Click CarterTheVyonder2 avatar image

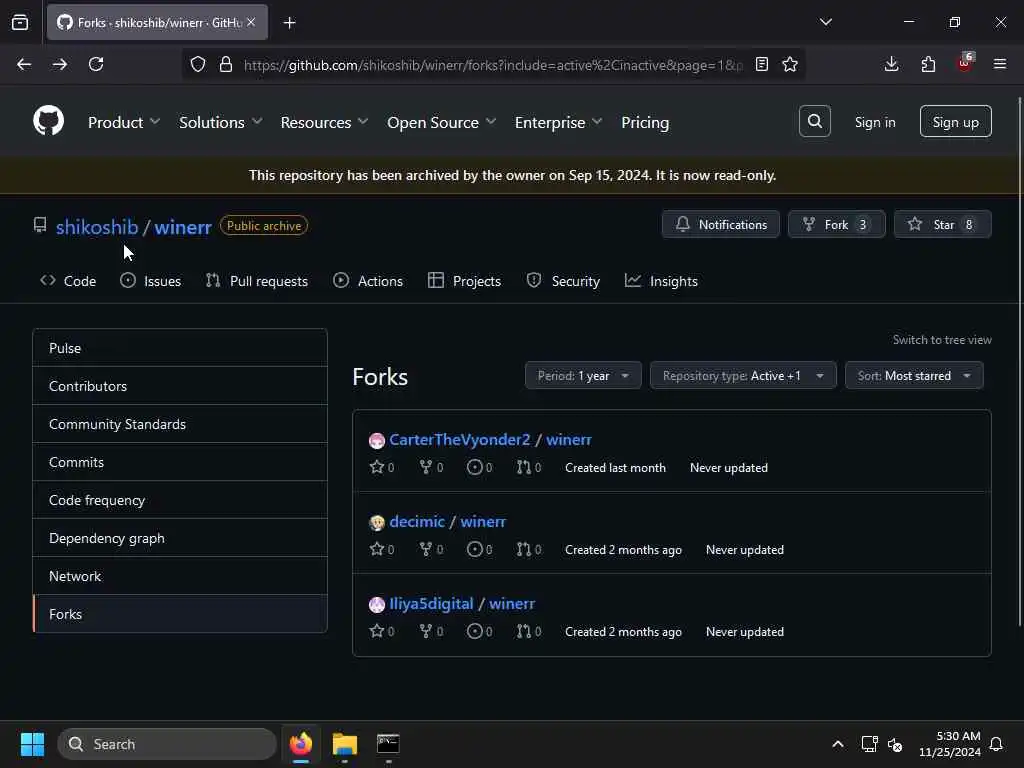pos(377,441)
